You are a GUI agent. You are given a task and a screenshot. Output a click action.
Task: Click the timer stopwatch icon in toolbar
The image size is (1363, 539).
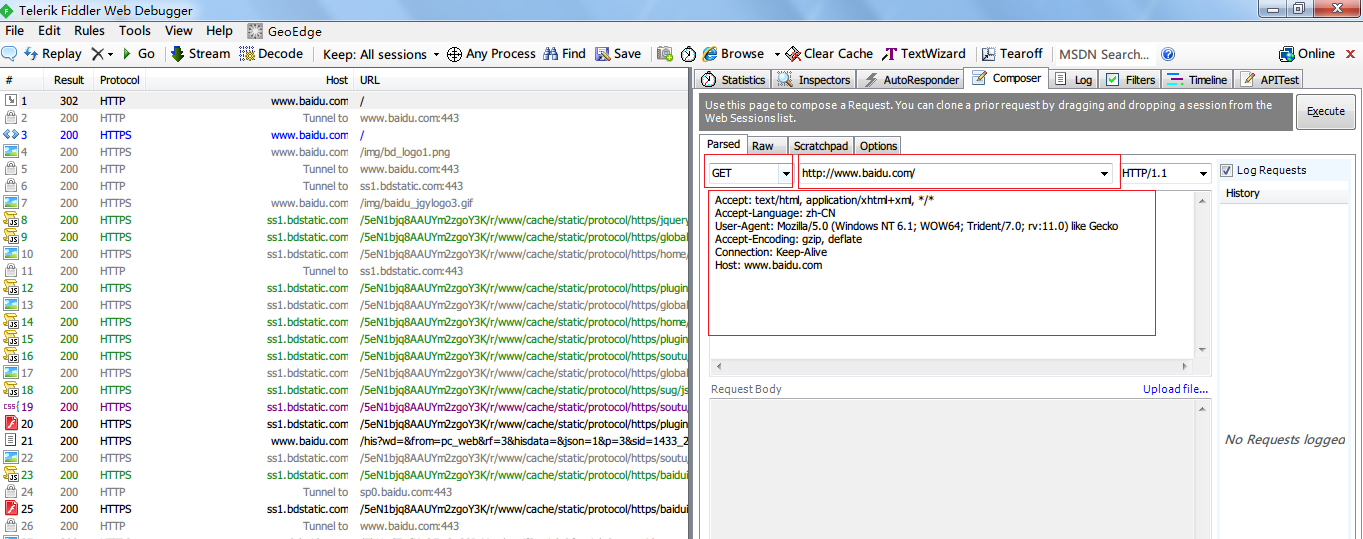coord(689,54)
